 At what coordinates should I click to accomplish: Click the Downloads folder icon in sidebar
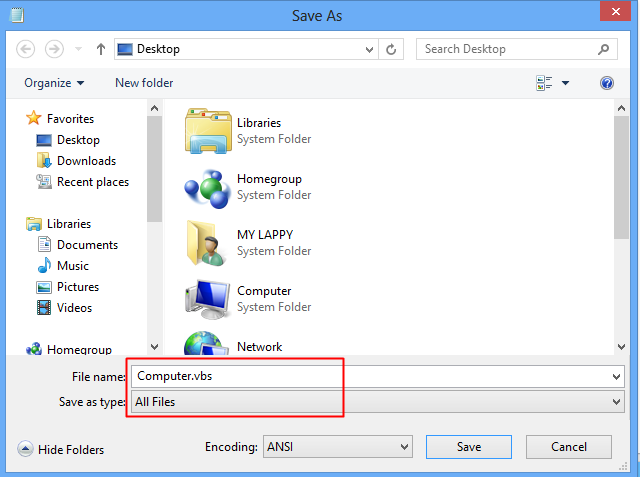[x=44, y=160]
